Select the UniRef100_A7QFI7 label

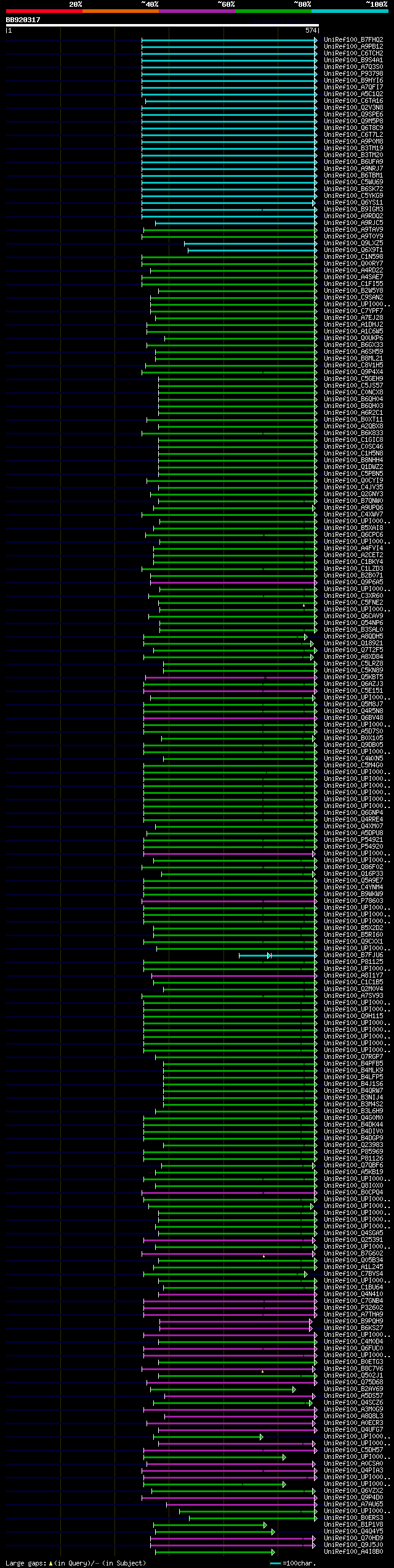[x=353, y=87]
